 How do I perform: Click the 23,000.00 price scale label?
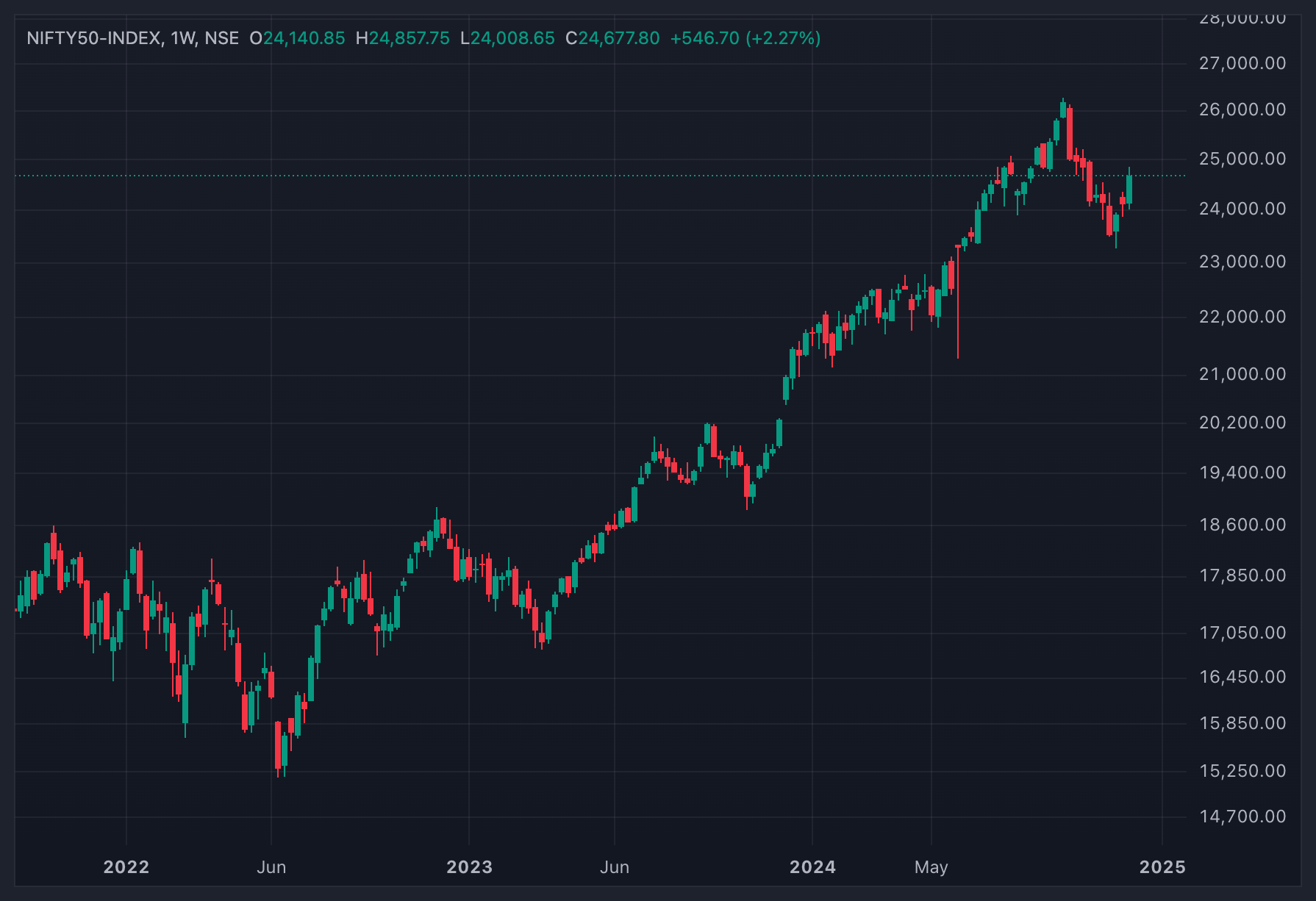(1242, 262)
